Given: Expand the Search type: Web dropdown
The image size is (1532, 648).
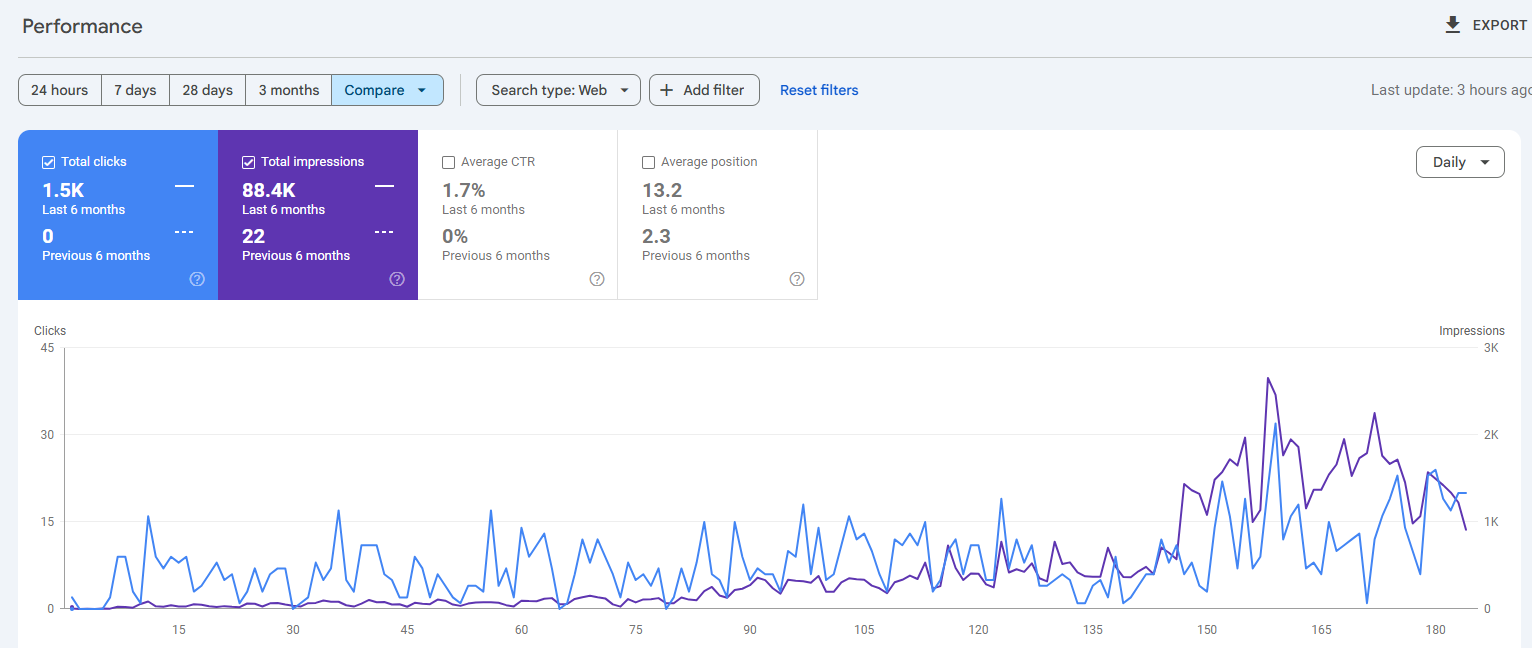Looking at the screenshot, I should [558, 90].
